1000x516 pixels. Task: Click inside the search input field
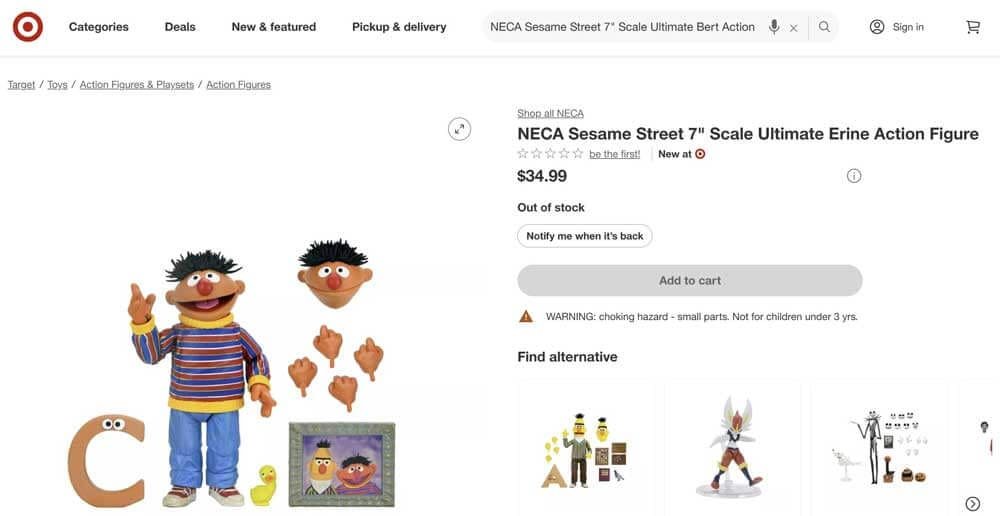click(622, 27)
